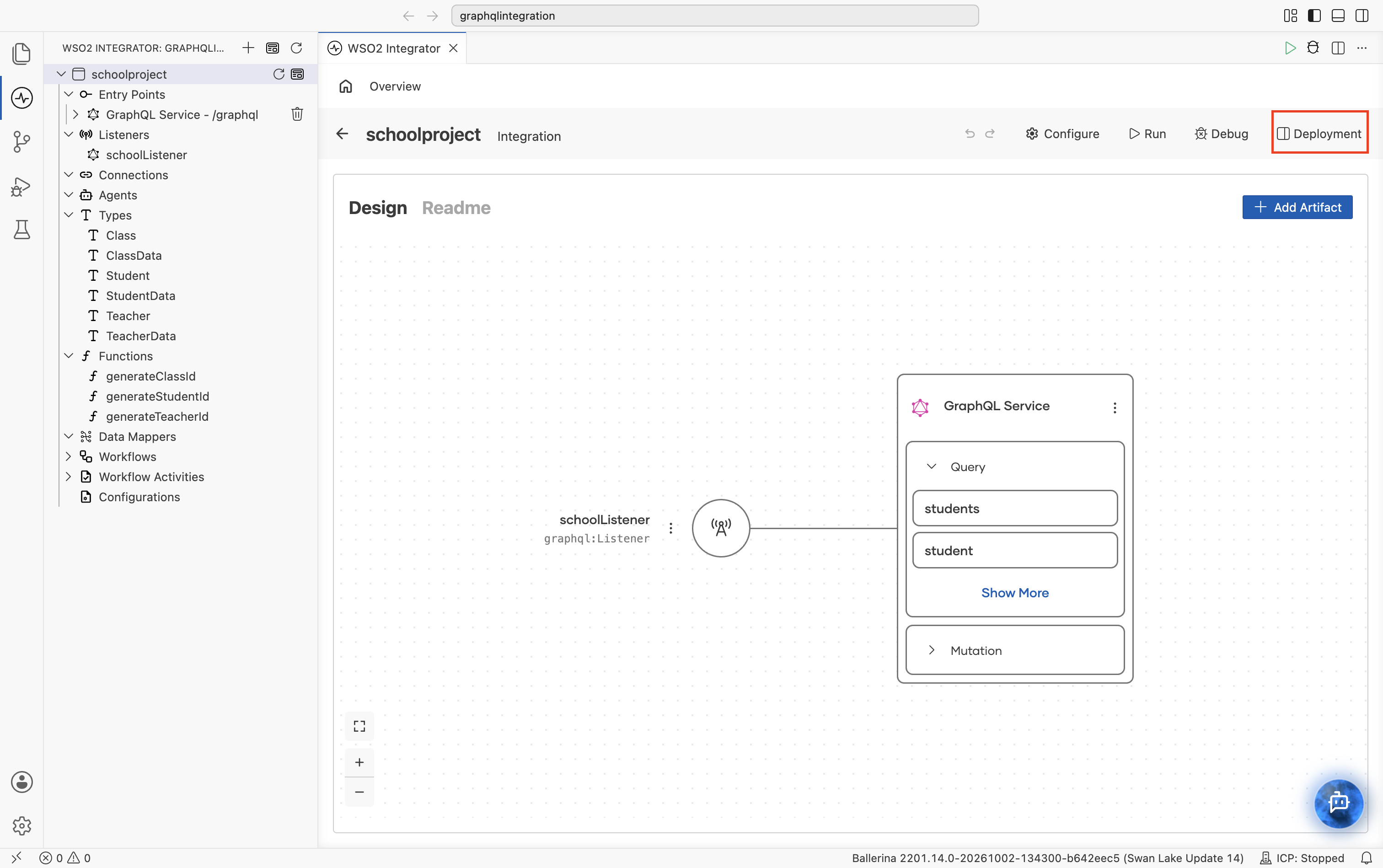Go back using arrow beside schoolproject title
Image resolution: width=1383 pixels, height=868 pixels.
[x=342, y=134]
